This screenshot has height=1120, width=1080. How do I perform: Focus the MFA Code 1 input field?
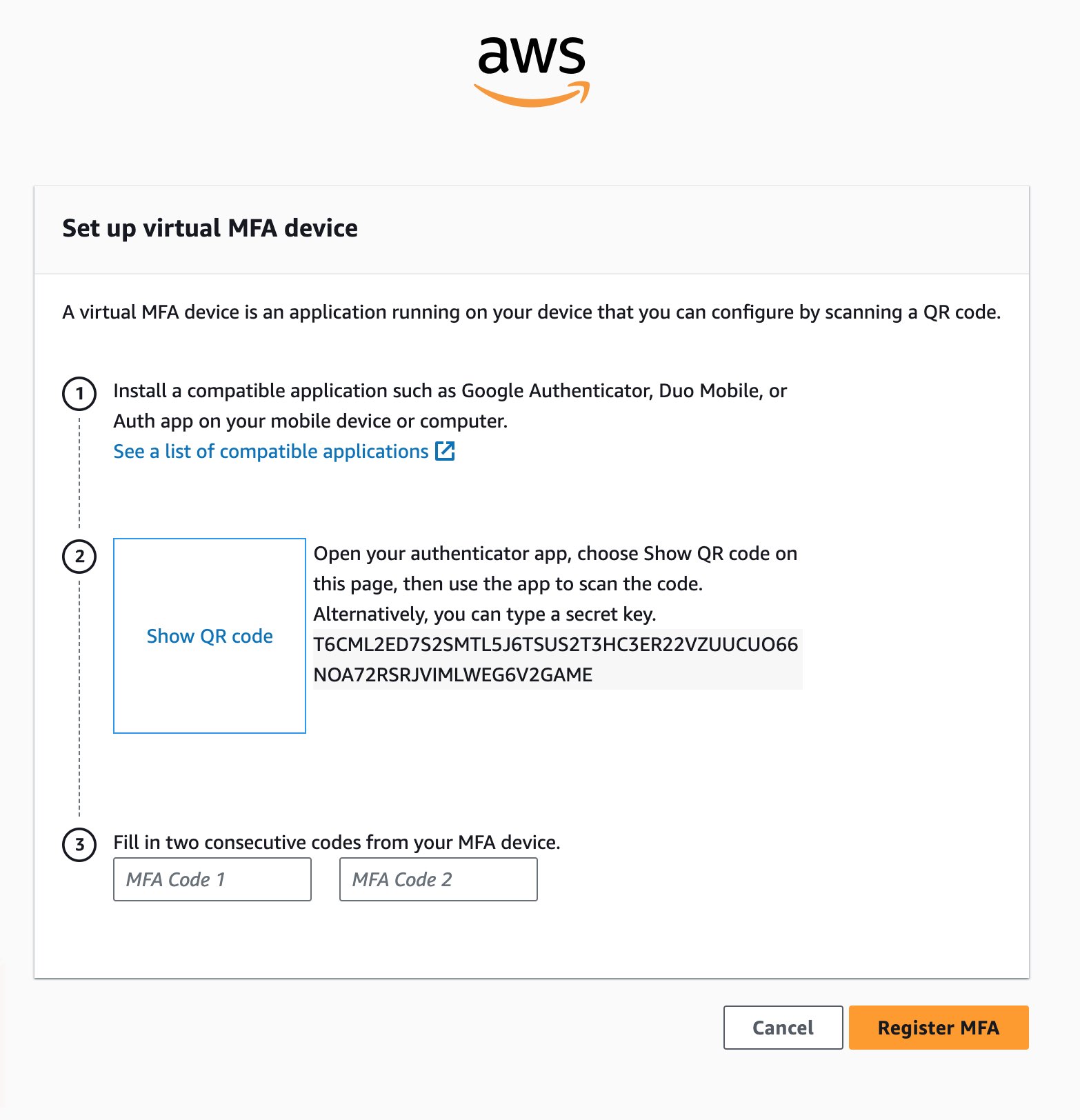coord(212,879)
